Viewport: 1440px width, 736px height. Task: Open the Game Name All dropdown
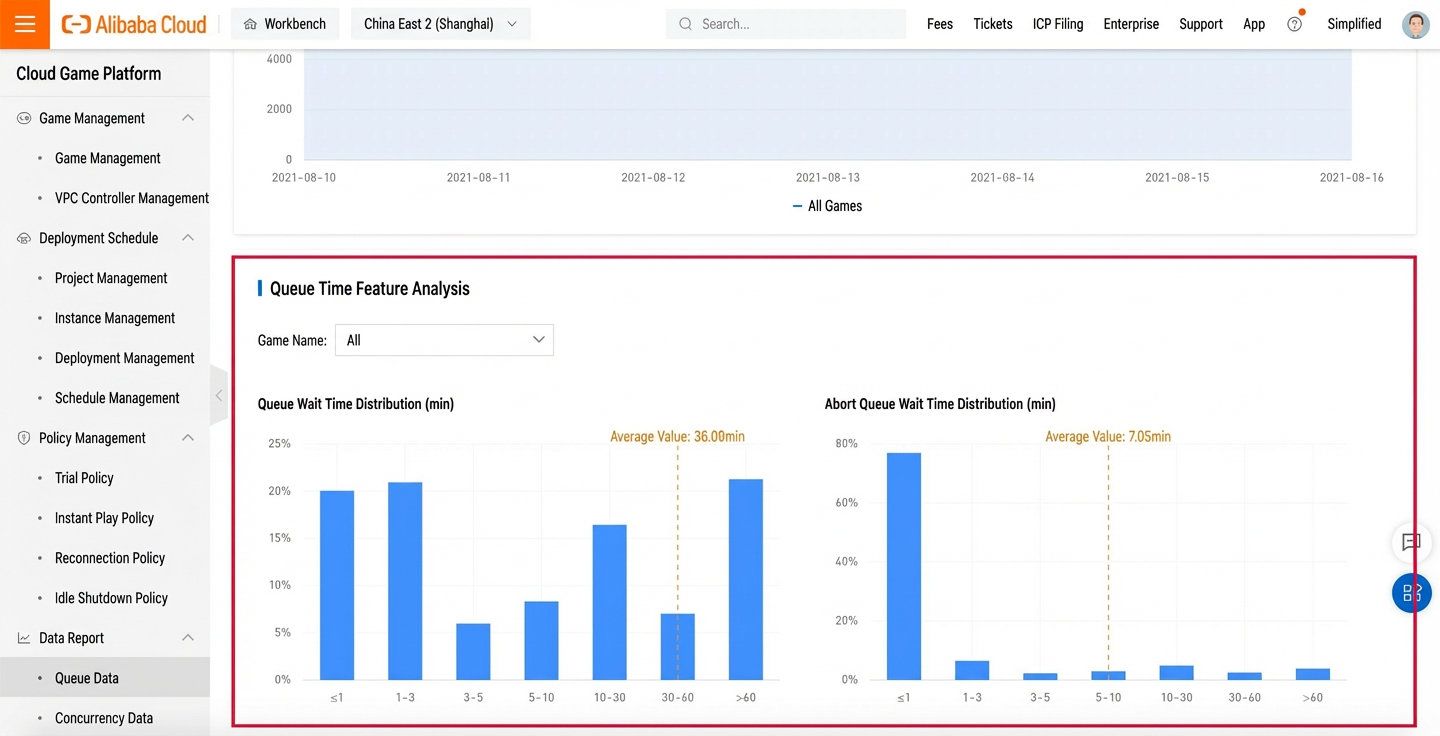pos(444,340)
